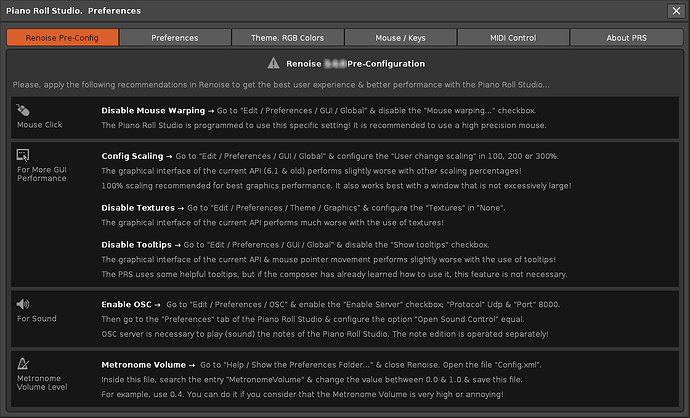
Task: Click the GUI performance screen icon
Action: [x=23, y=155]
